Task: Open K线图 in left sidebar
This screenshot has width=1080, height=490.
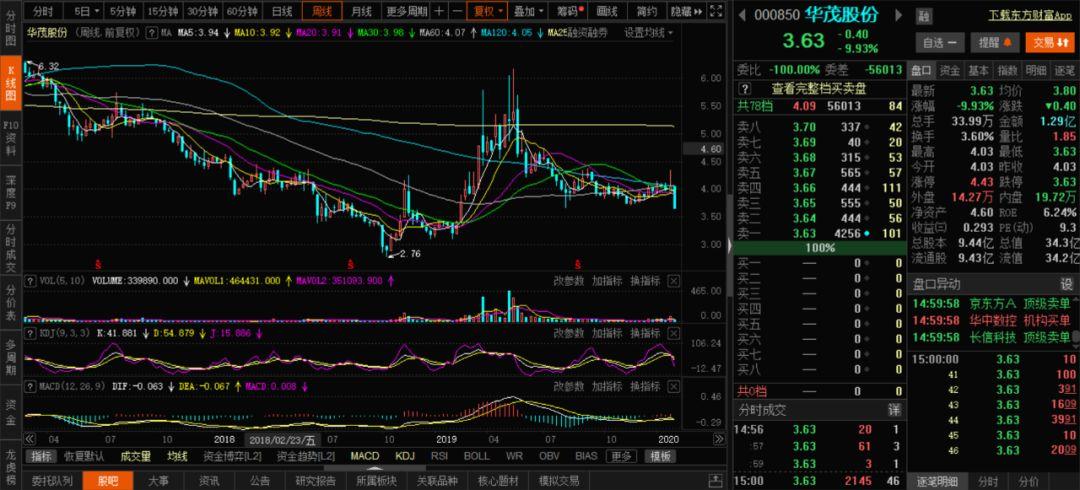Action: [11, 82]
